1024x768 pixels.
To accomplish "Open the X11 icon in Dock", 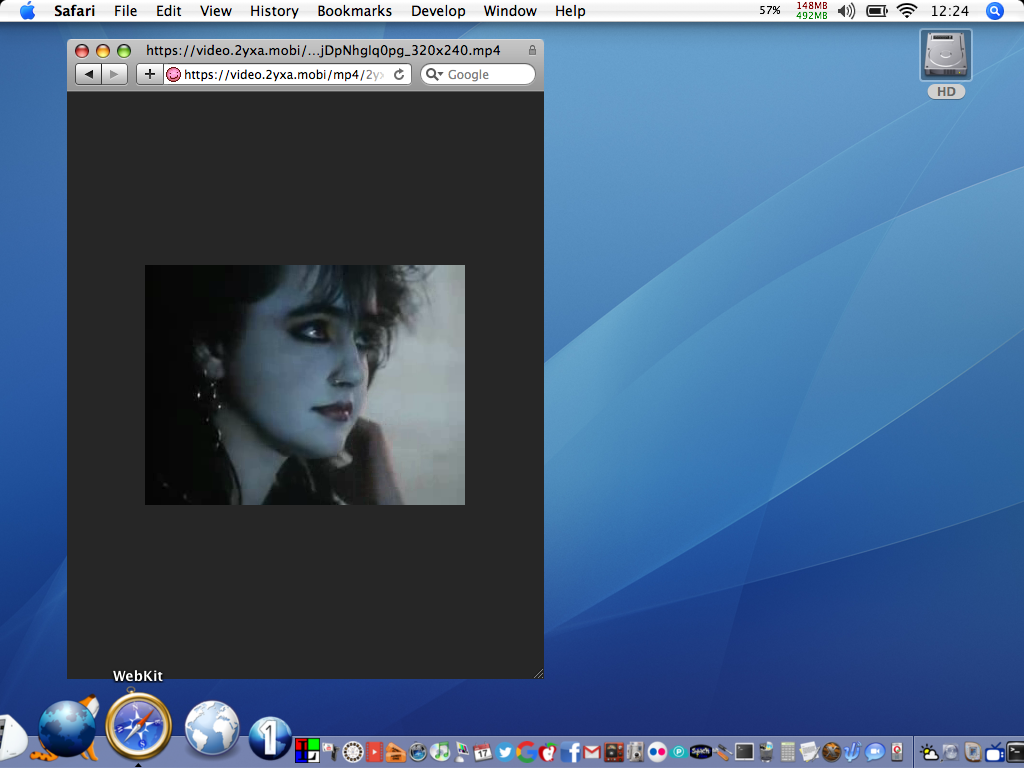I will click(831, 752).
